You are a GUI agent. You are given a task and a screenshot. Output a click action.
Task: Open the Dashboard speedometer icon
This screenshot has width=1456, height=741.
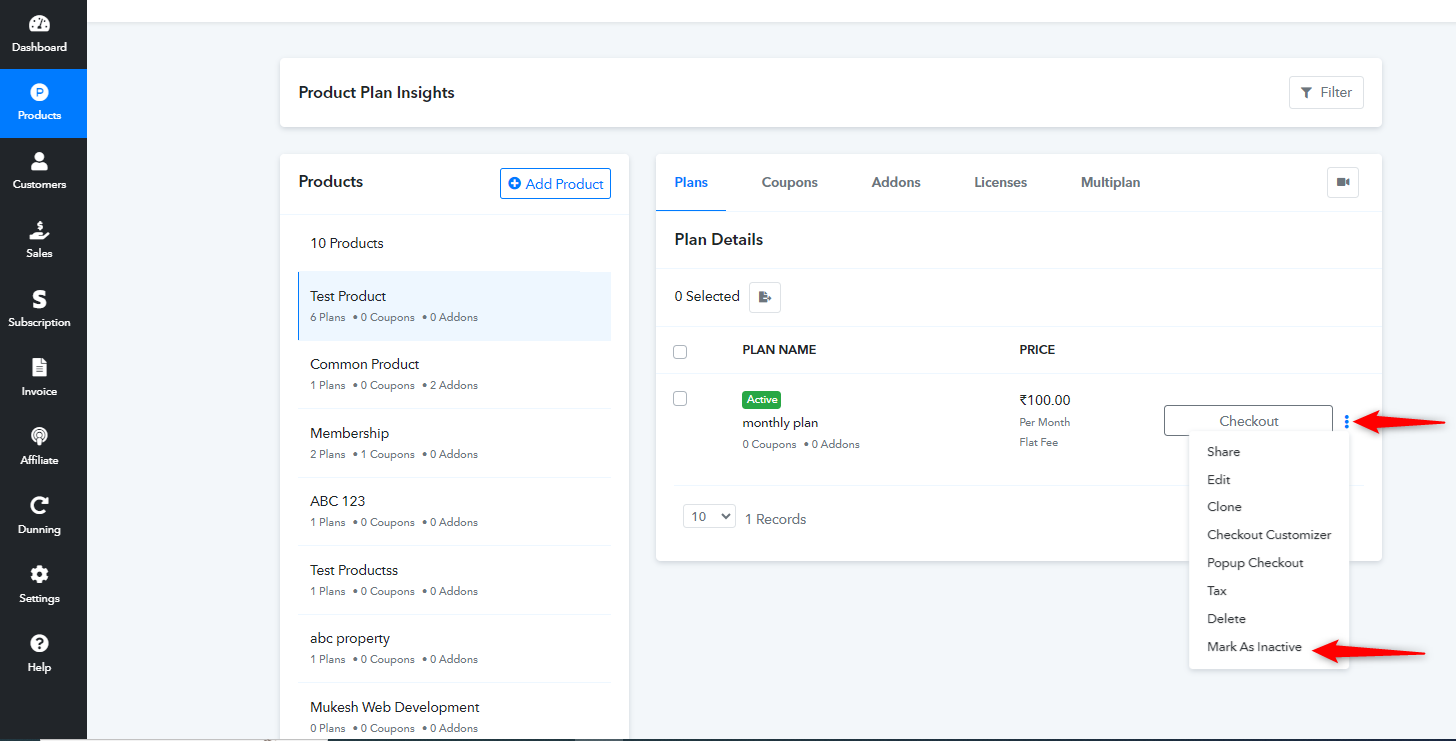coord(39,24)
